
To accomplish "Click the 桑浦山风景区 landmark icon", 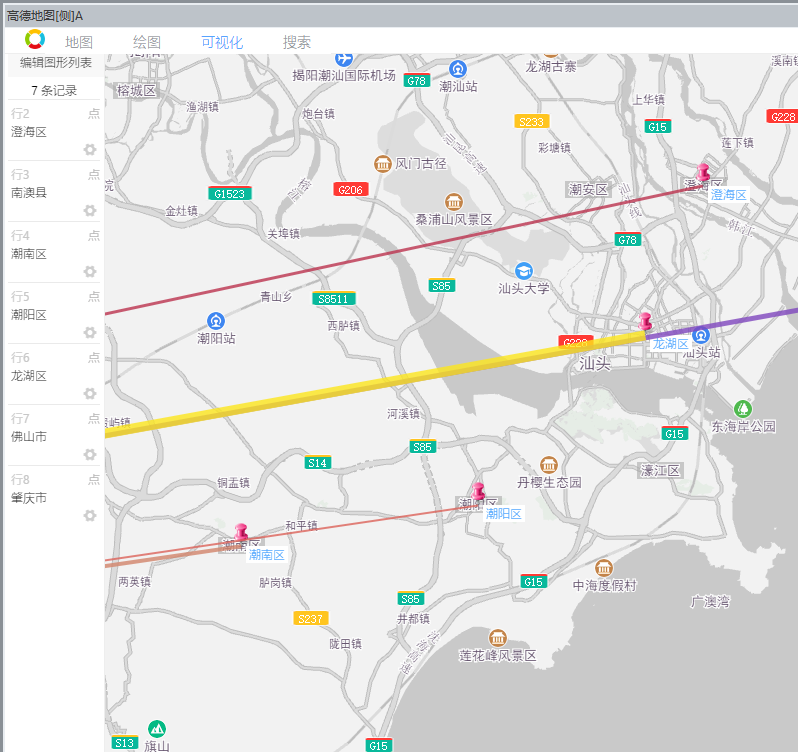I will point(453,202).
